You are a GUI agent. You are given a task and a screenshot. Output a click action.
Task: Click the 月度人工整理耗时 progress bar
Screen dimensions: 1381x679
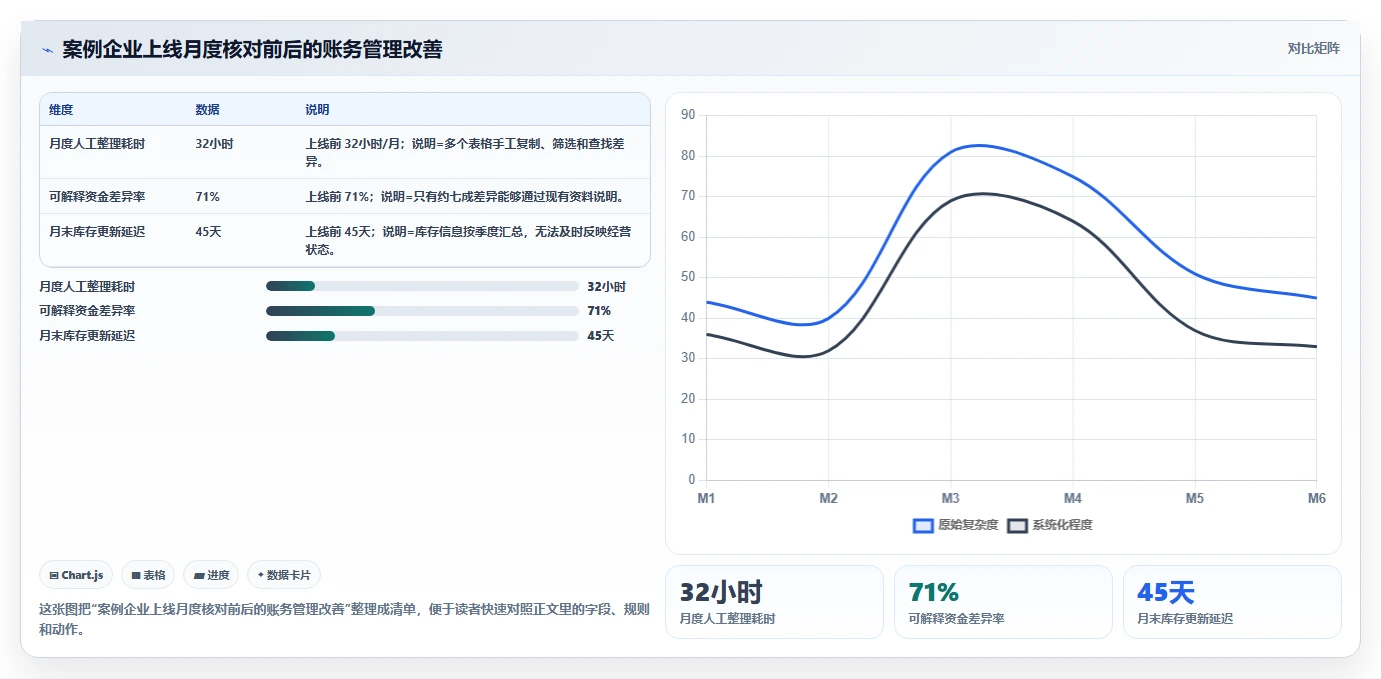click(x=422, y=286)
